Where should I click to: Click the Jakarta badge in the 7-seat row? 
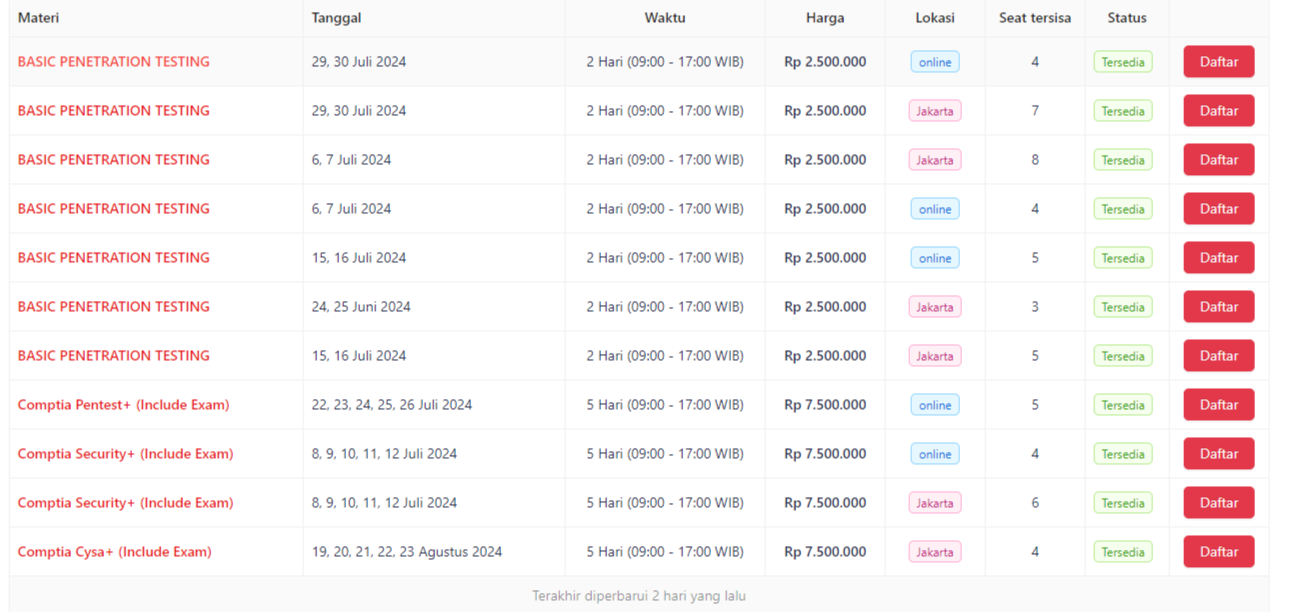(935, 111)
